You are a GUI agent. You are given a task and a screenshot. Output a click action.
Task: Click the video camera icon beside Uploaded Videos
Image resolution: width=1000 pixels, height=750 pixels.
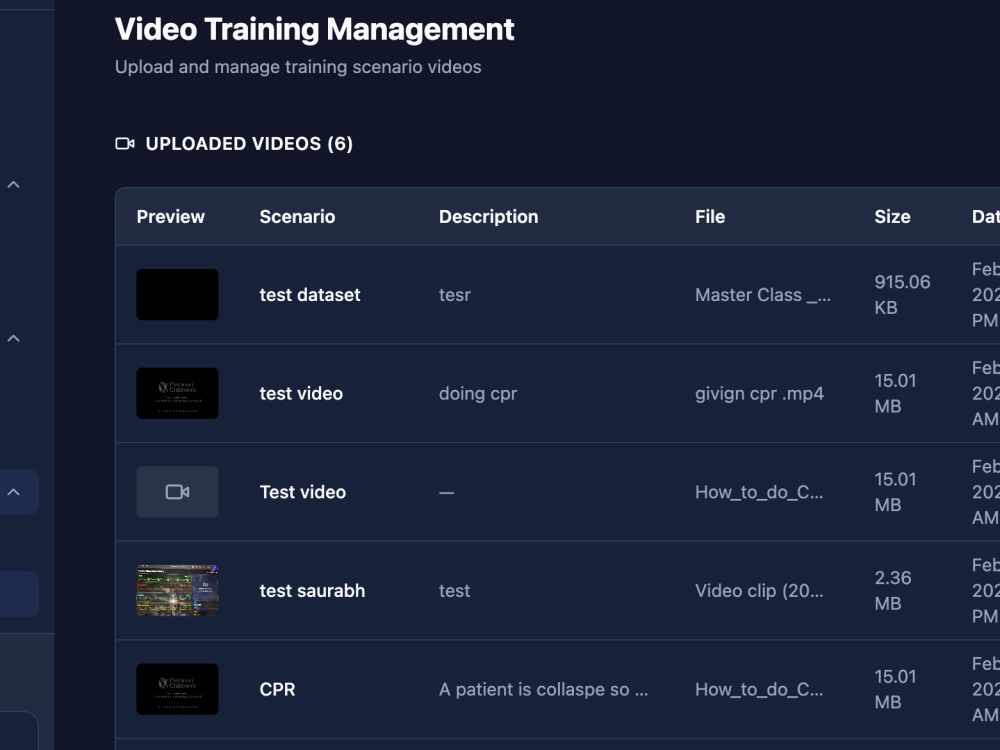(125, 143)
